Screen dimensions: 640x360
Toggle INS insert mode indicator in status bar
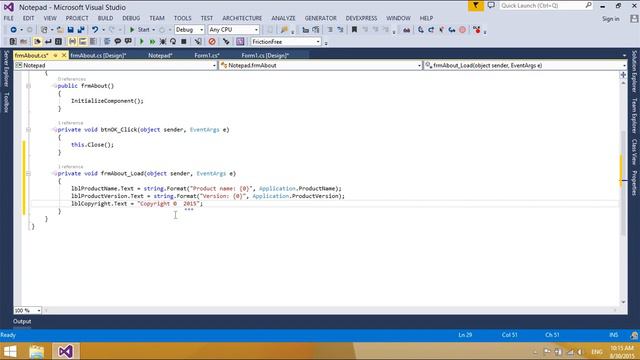coord(613,335)
